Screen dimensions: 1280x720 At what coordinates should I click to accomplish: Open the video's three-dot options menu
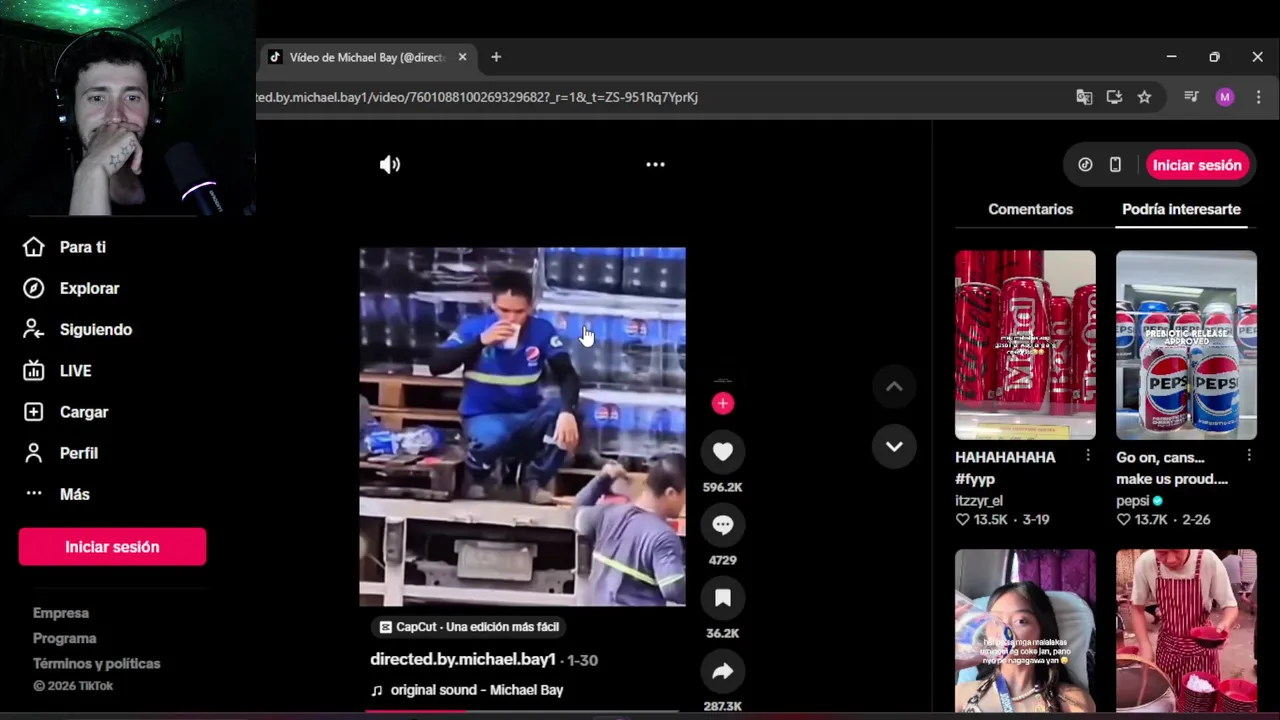(x=655, y=165)
